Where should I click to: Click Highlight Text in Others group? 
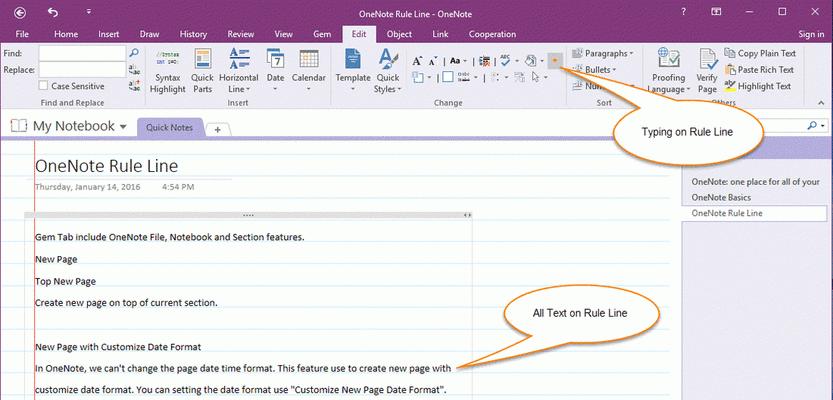click(x=758, y=86)
